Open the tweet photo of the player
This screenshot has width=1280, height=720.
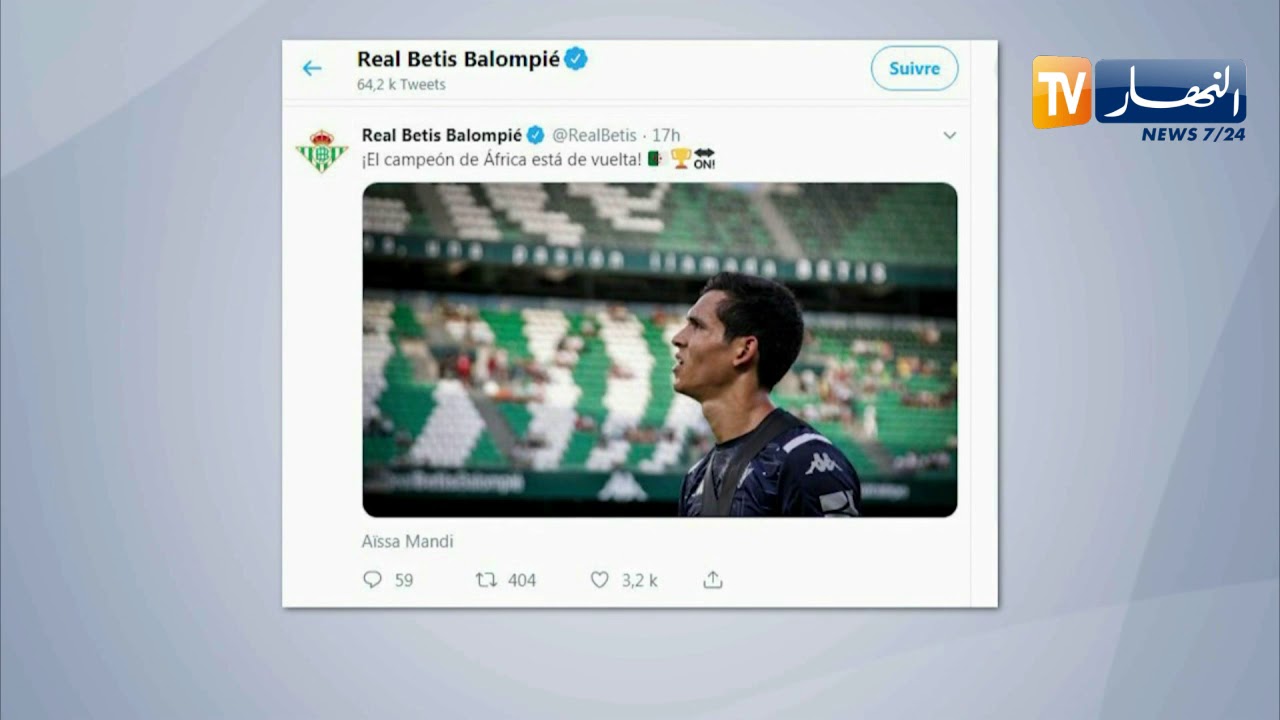(659, 349)
